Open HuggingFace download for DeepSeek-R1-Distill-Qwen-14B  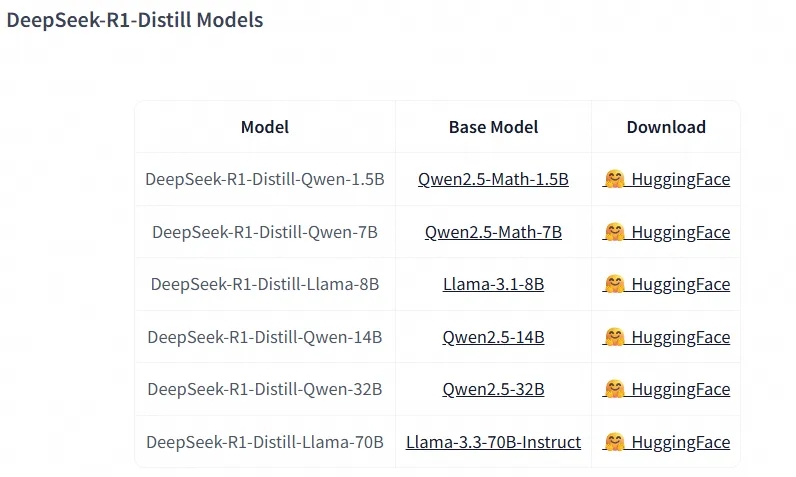pos(666,337)
